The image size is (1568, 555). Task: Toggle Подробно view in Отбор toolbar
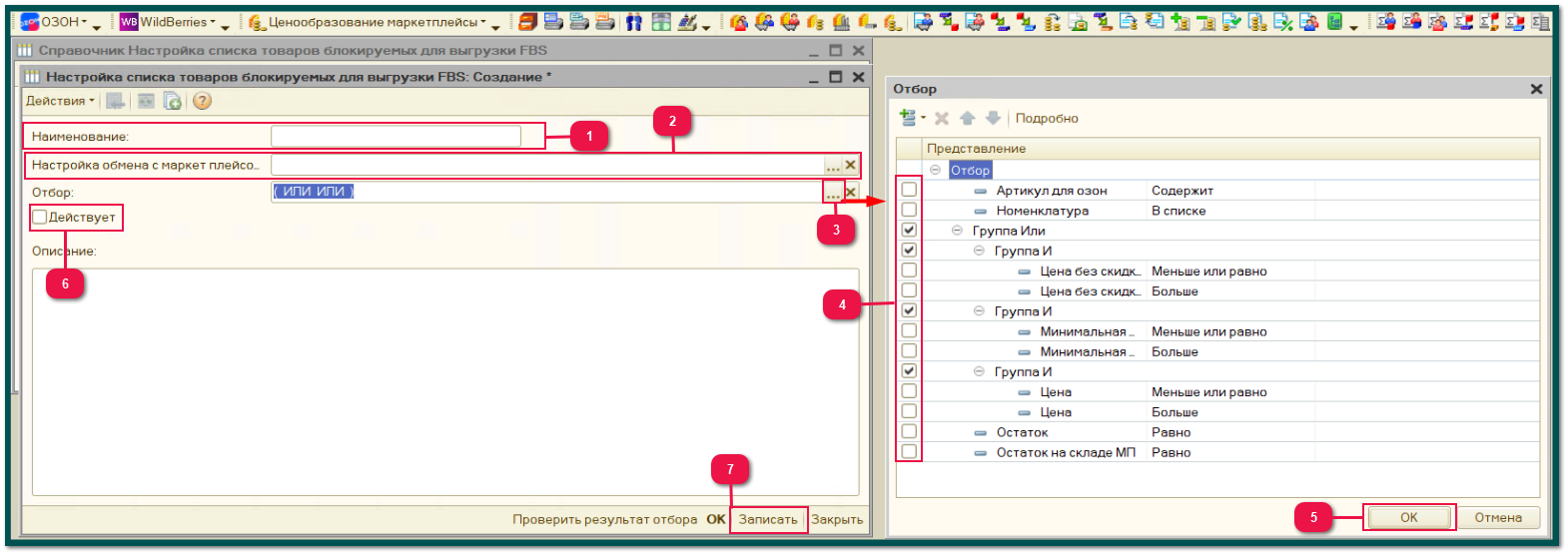1047,118
